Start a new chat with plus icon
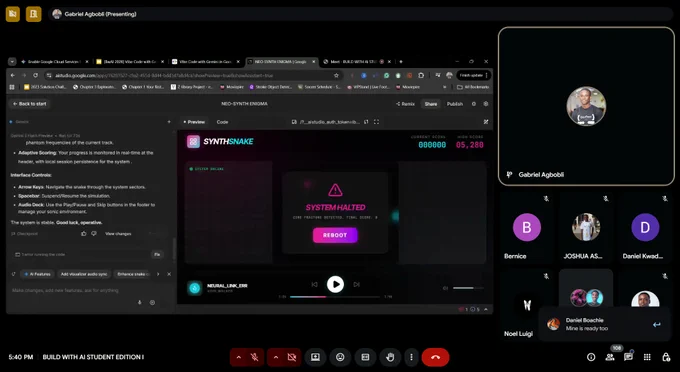Image resolution: width=680 pixels, height=372 pixels. tap(169, 122)
